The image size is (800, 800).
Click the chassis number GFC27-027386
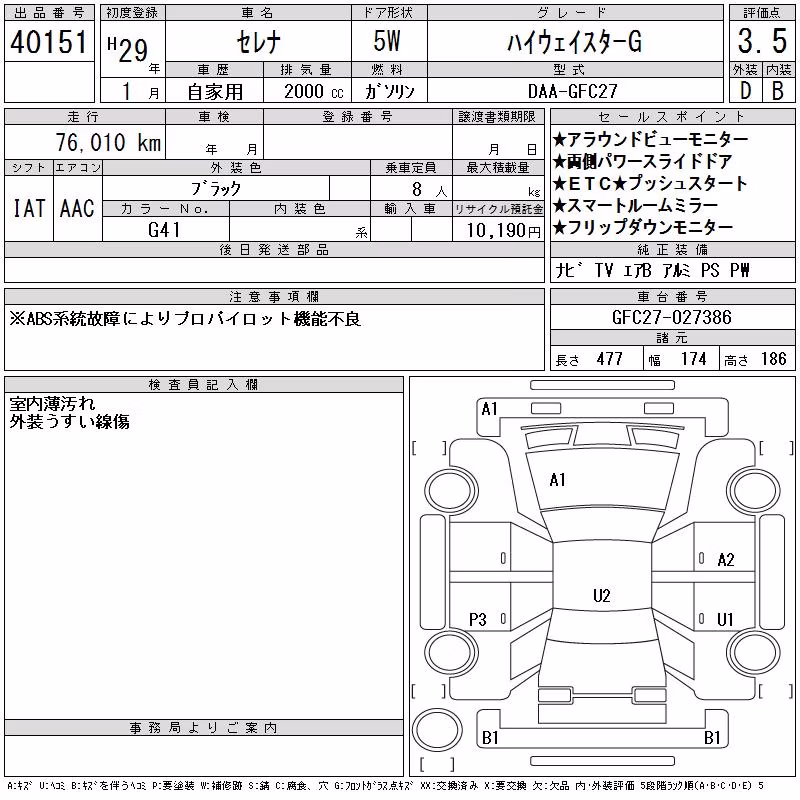pos(671,318)
